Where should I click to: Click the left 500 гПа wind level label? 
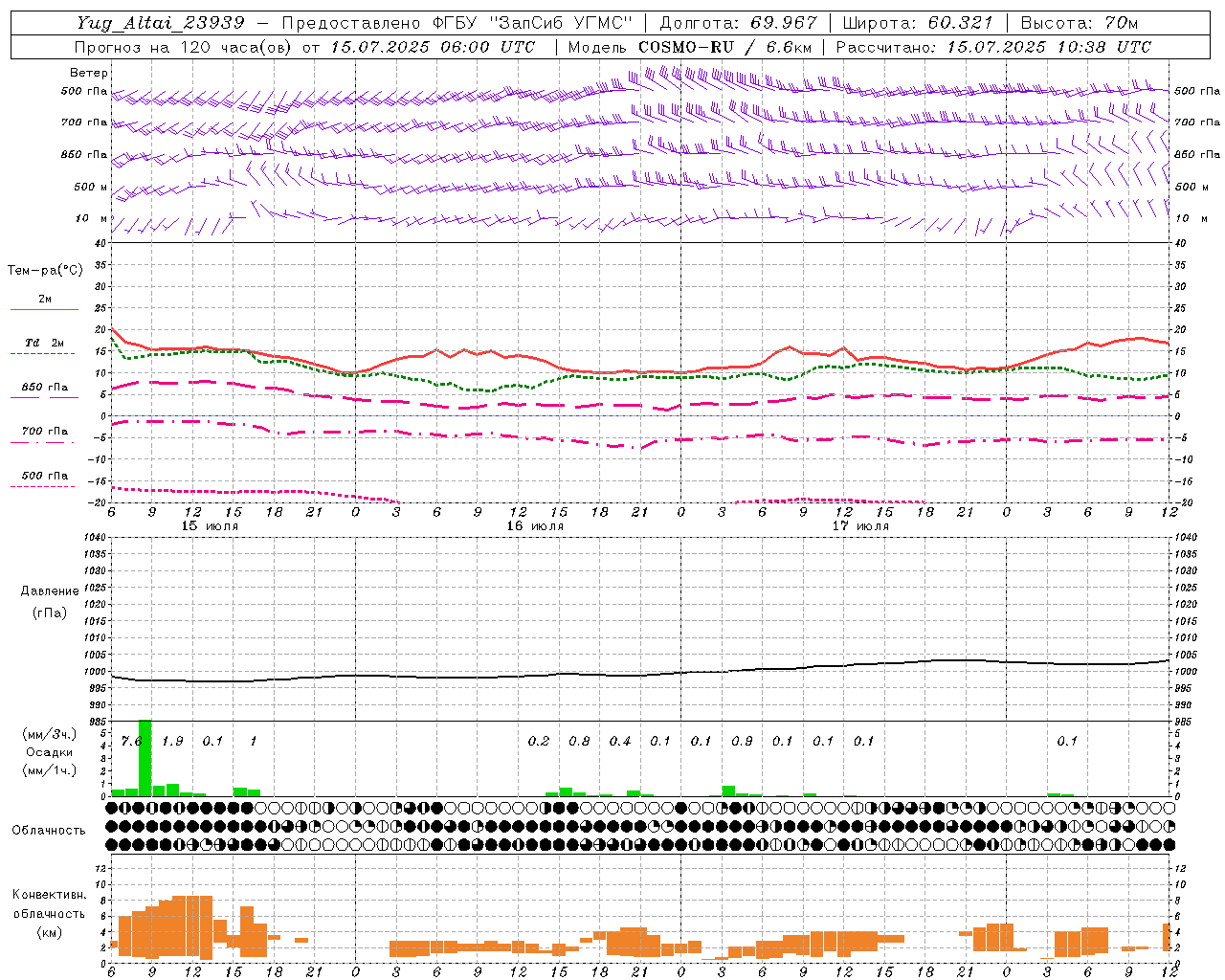(84, 92)
